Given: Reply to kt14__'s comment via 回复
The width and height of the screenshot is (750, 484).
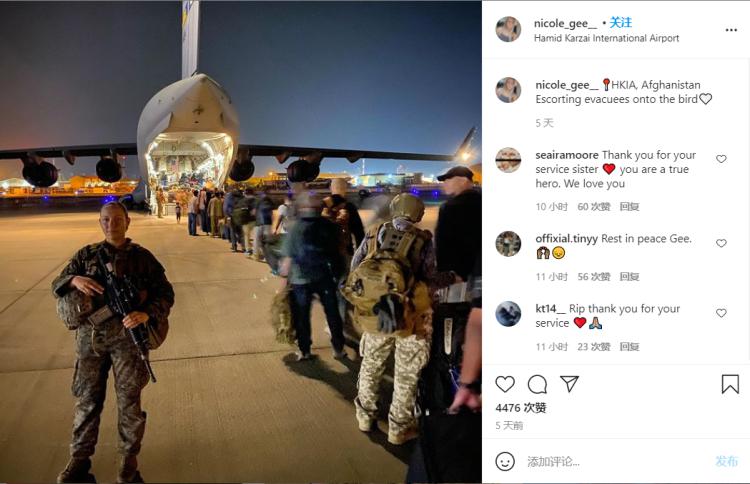Looking at the screenshot, I should click(x=629, y=346).
